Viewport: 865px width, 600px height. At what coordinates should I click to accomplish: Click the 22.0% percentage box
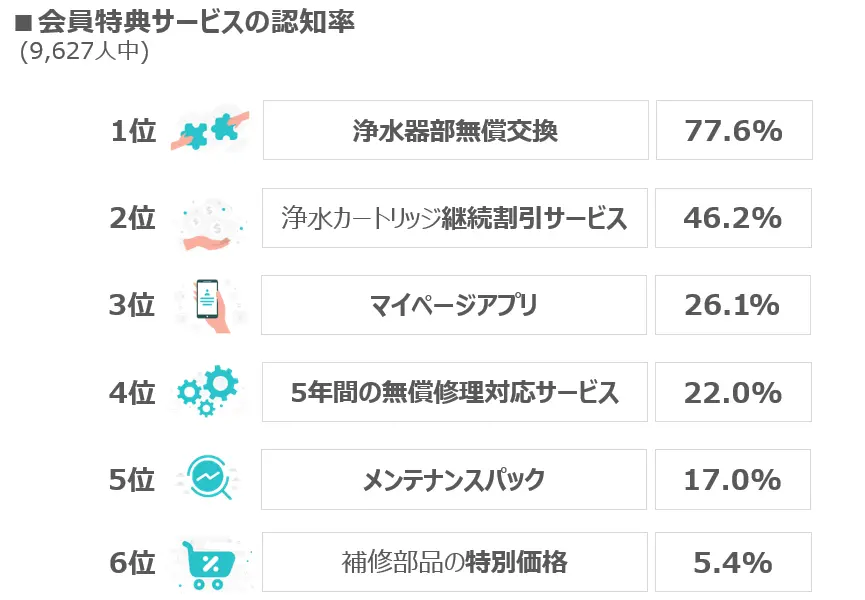pos(733,392)
